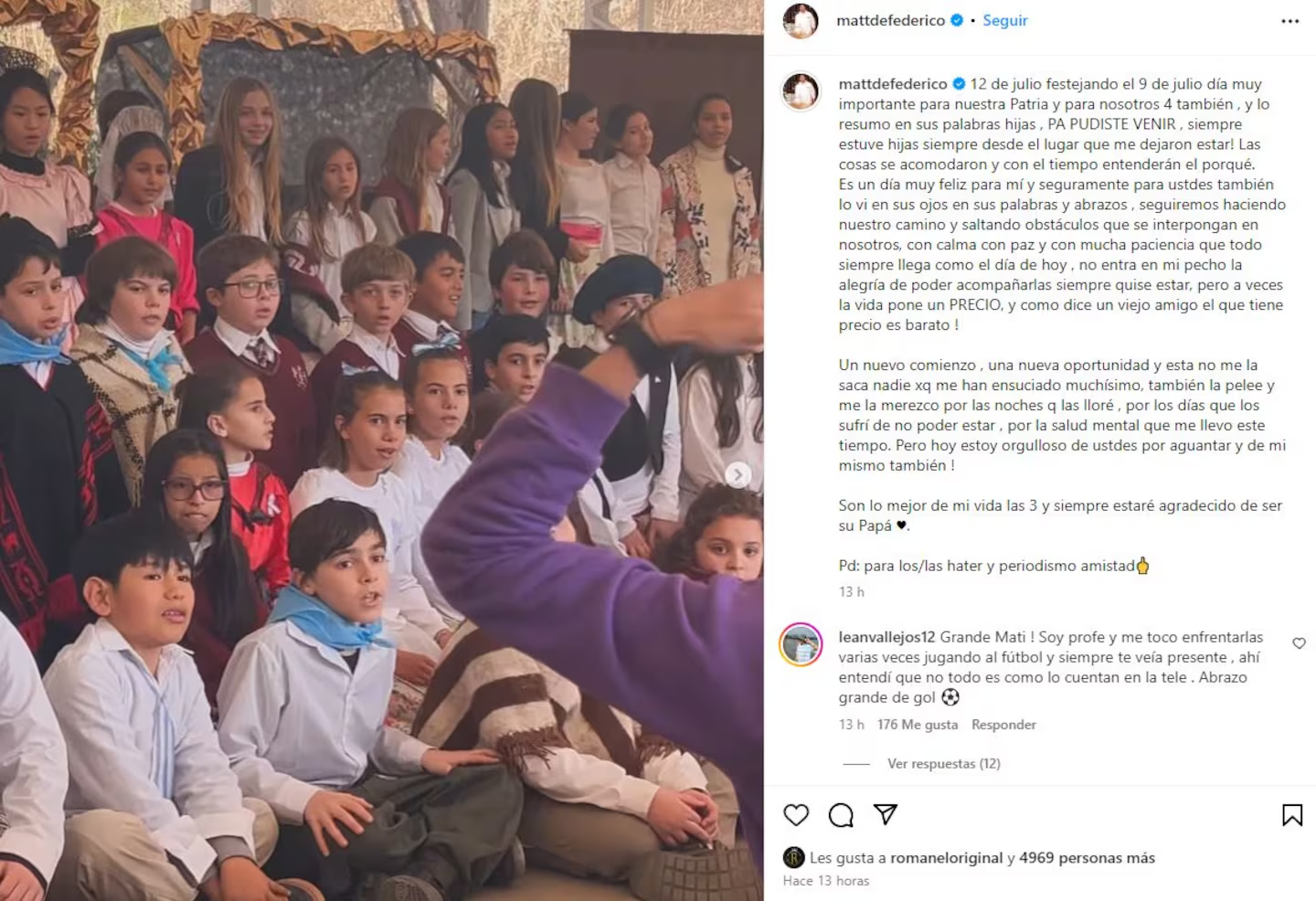The height and width of the screenshot is (901, 1316).
Task: View the 176 Me gusta likes
Action: click(918, 725)
